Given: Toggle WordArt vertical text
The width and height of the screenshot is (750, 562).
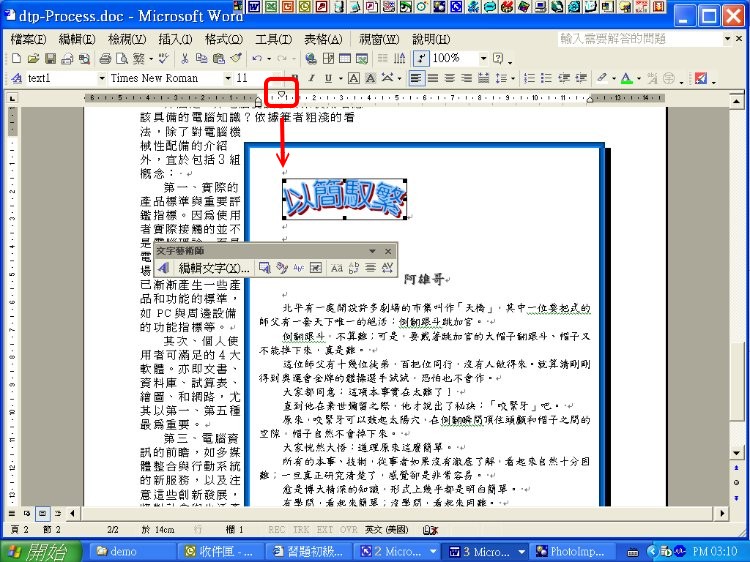Looking at the screenshot, I should 353,268.
